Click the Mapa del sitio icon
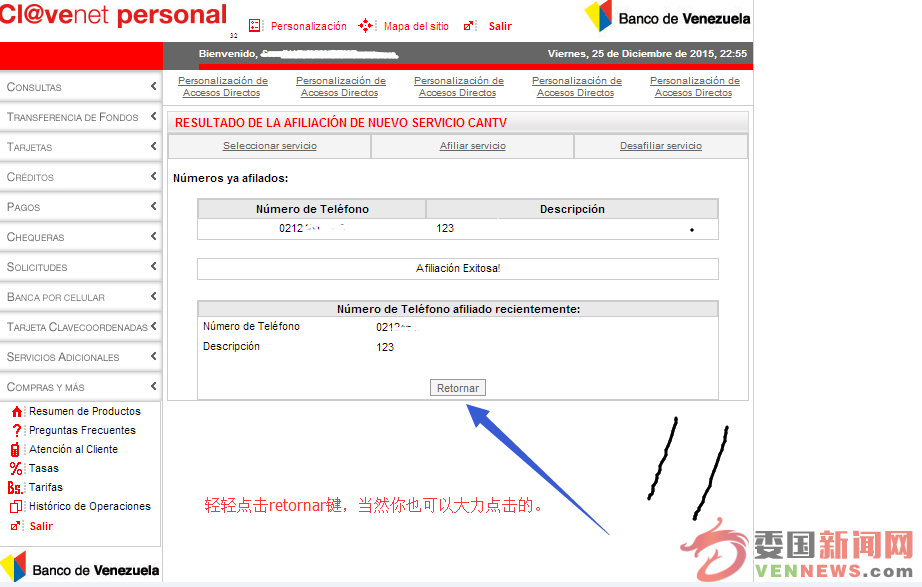The height and width of the screenshot is (587, 922). (366, 25)
